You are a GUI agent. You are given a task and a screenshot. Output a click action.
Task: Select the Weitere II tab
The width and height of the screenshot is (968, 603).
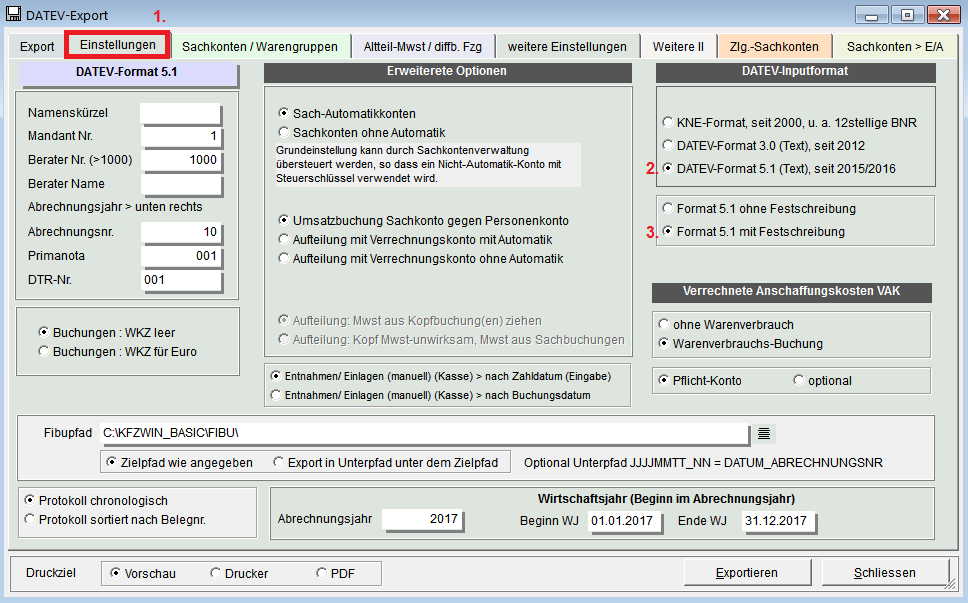(678, 47)
